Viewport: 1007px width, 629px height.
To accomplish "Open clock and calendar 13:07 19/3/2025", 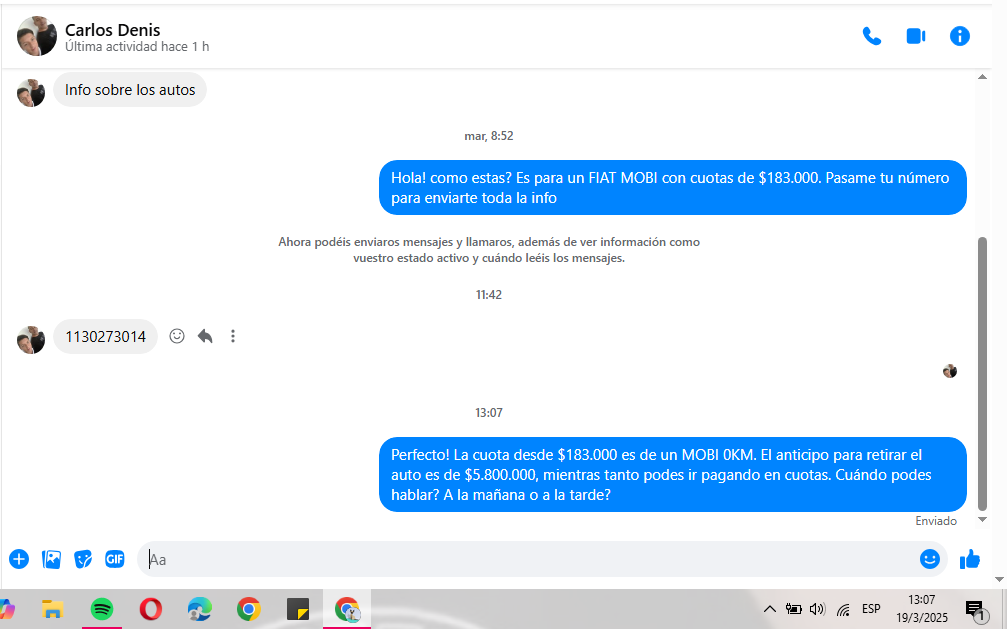I will pos(922,608).
